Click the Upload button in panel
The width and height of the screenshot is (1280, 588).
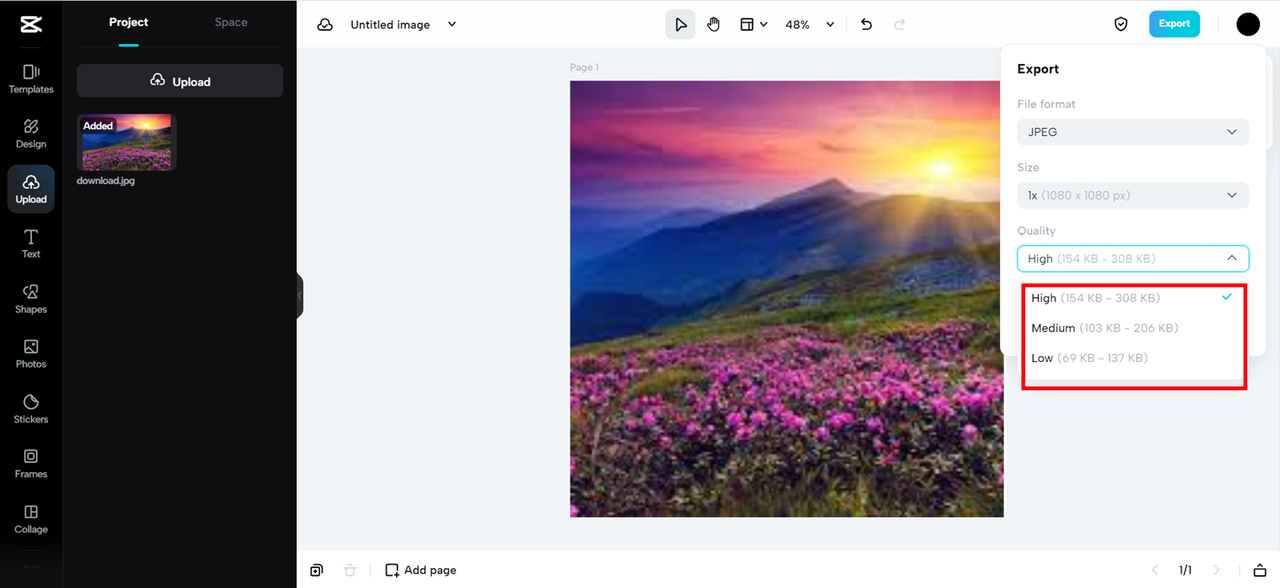[180, 81]
